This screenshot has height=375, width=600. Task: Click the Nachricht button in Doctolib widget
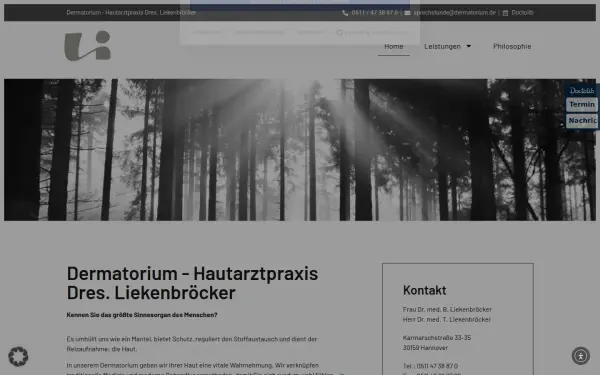click(582, 121)
